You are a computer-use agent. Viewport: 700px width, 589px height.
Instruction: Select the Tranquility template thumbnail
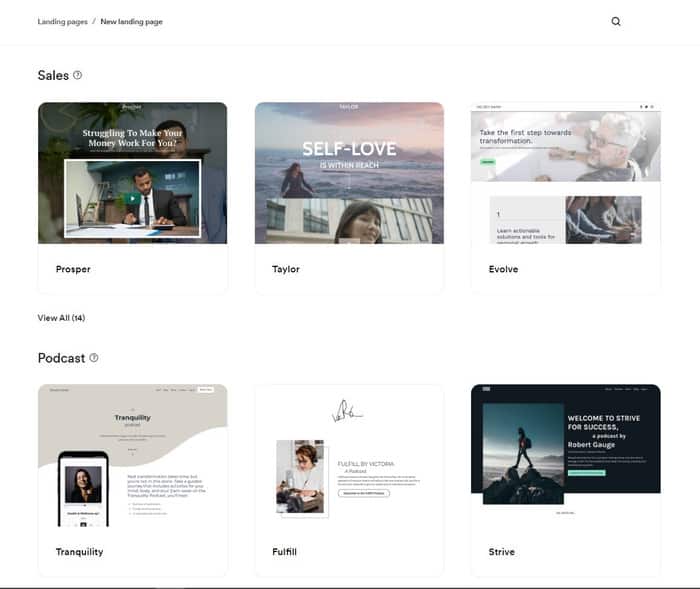[x=133, y=455]
